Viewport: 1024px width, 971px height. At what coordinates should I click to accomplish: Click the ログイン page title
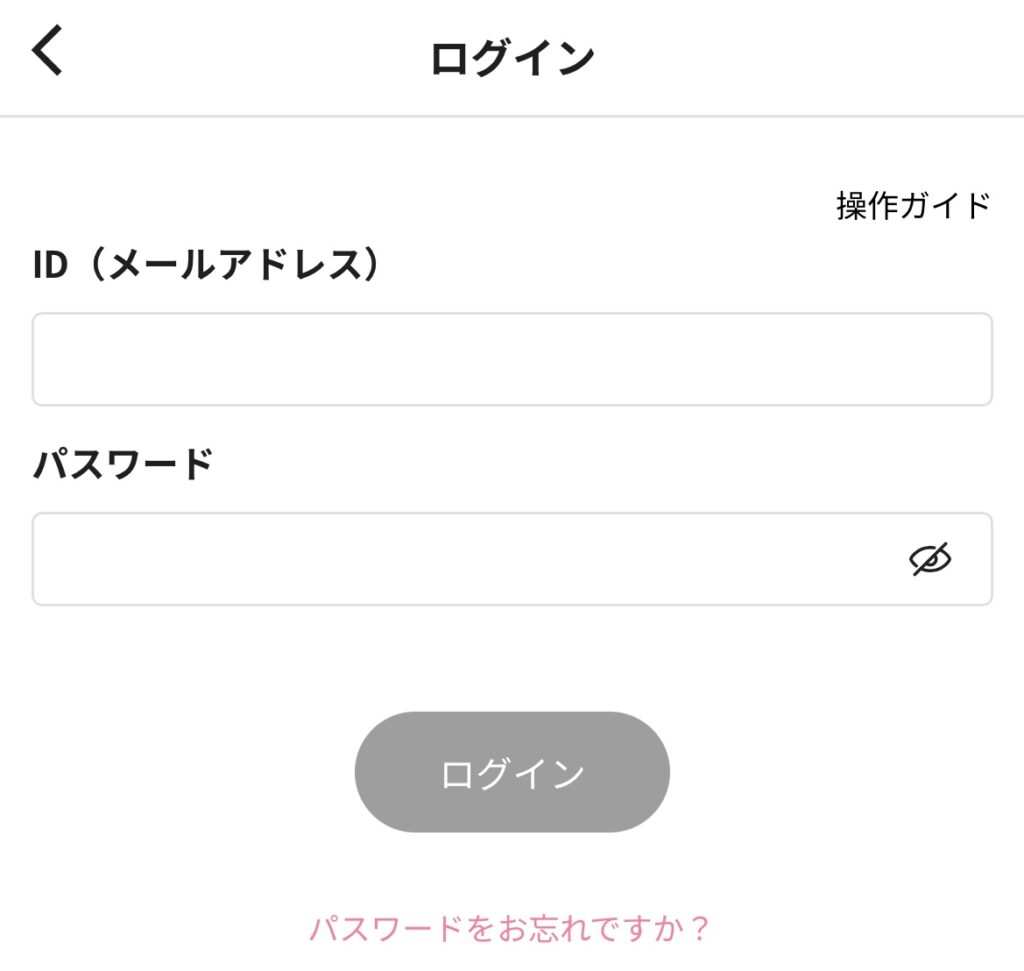click(x=512, y=59)
